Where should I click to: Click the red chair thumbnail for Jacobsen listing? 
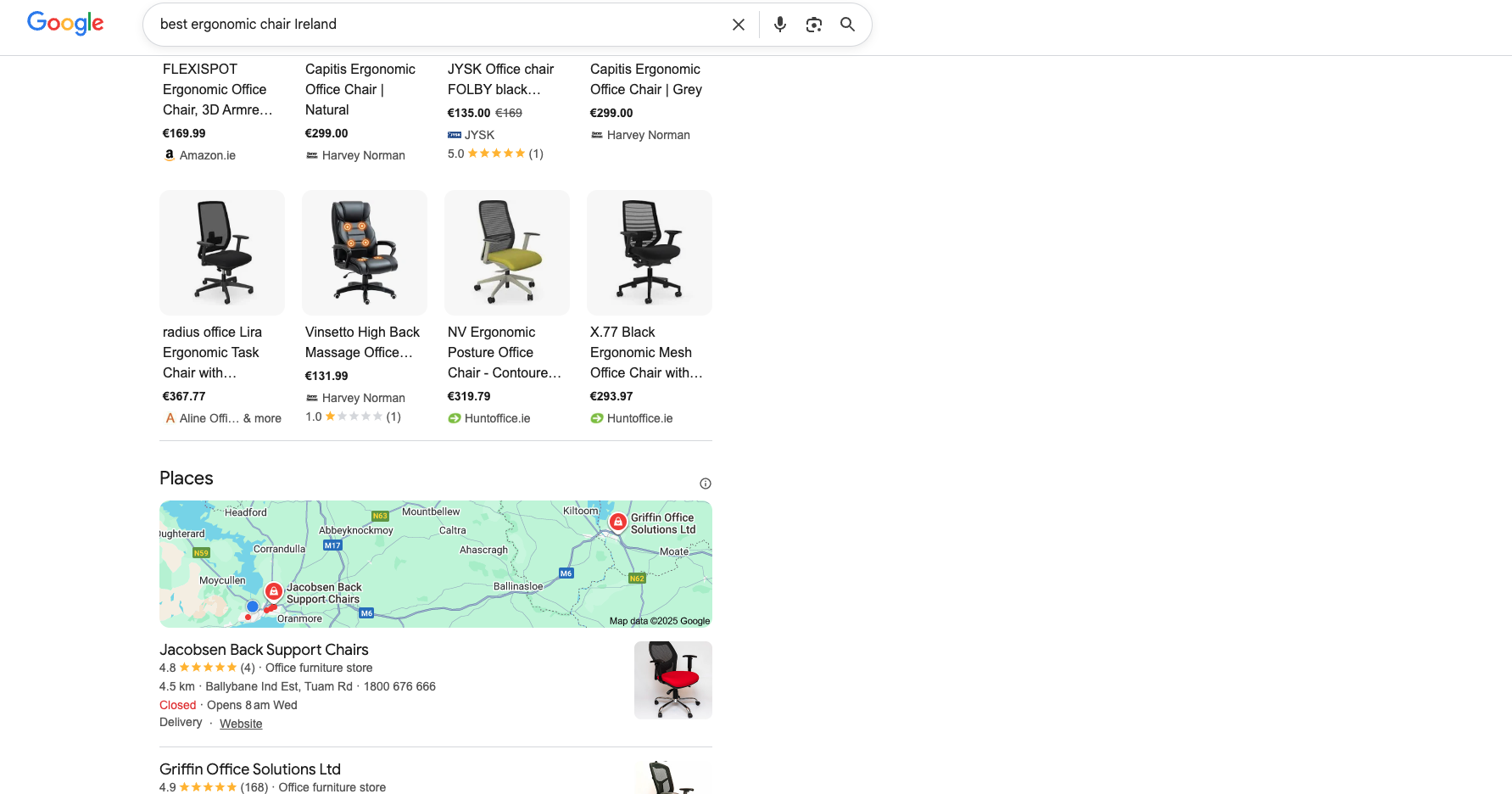[672, 679]
